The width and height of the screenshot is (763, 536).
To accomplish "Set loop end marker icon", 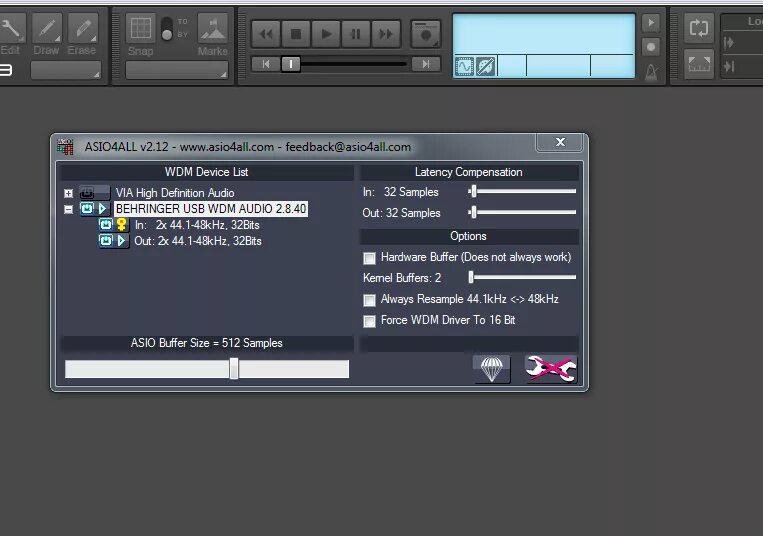I will coord(729,66).
